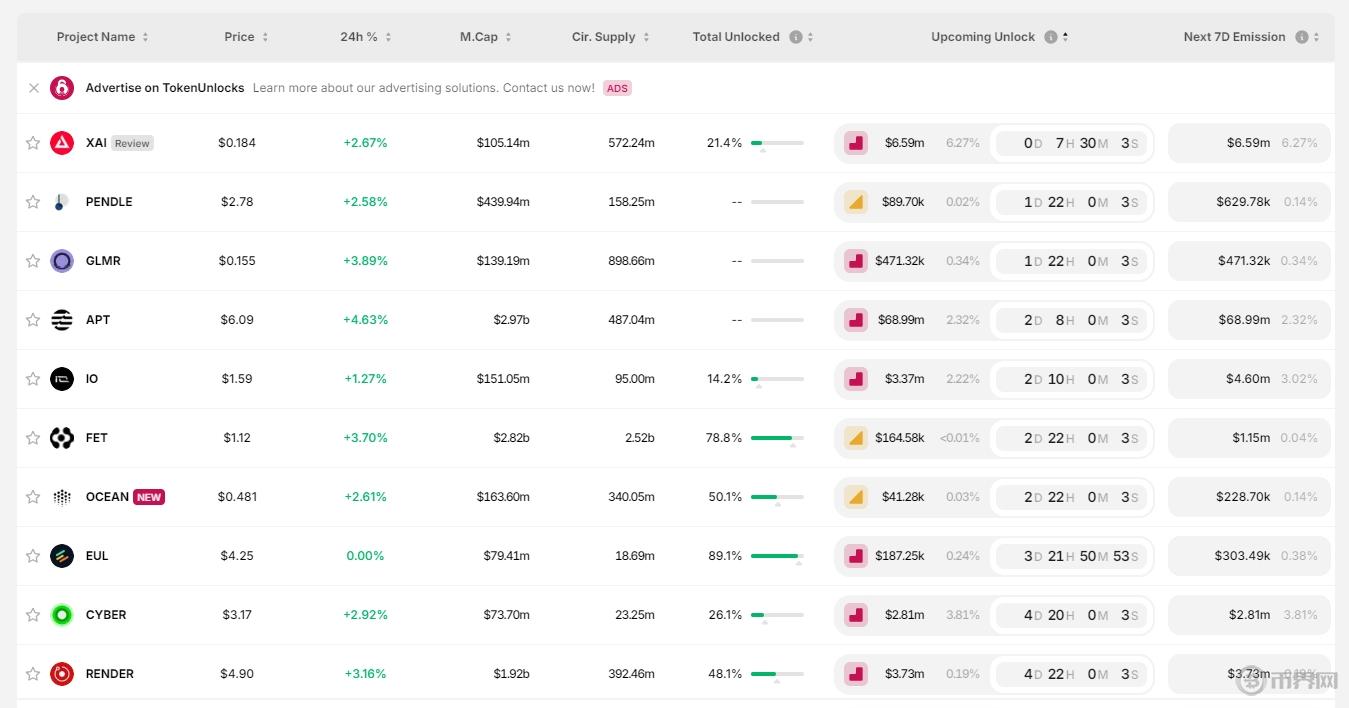Click the APT striped logo icon
Screen dimensions: 1349x708
point(62,320)
